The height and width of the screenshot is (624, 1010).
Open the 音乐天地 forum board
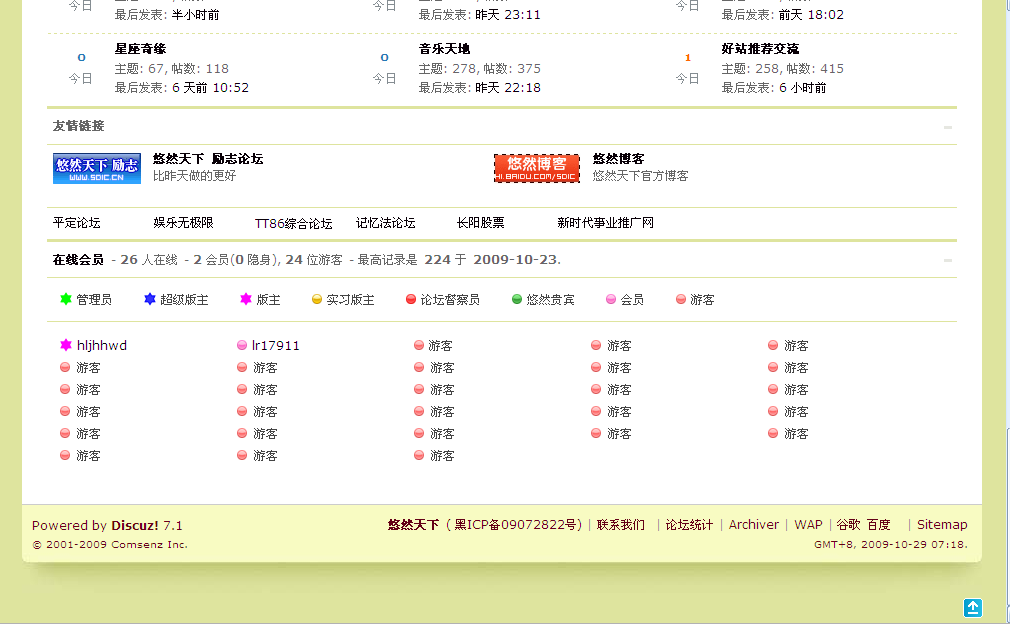tap(444, 49)
